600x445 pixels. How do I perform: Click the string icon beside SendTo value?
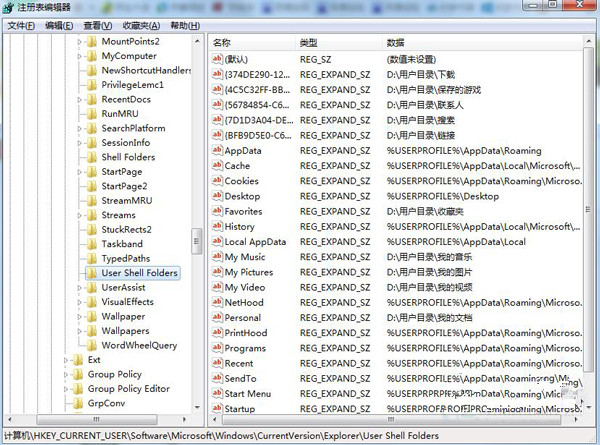[217, 378]
